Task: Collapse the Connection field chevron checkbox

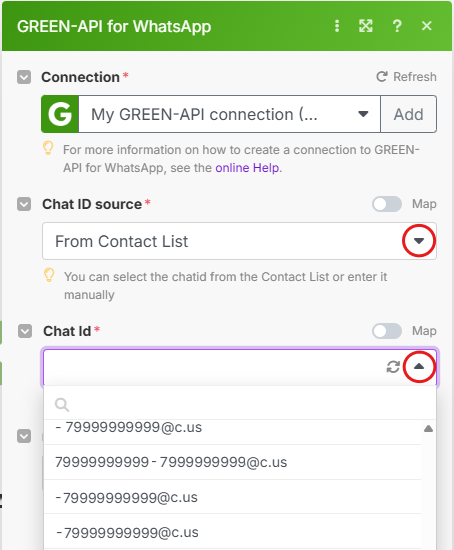Action: point(24,77)
